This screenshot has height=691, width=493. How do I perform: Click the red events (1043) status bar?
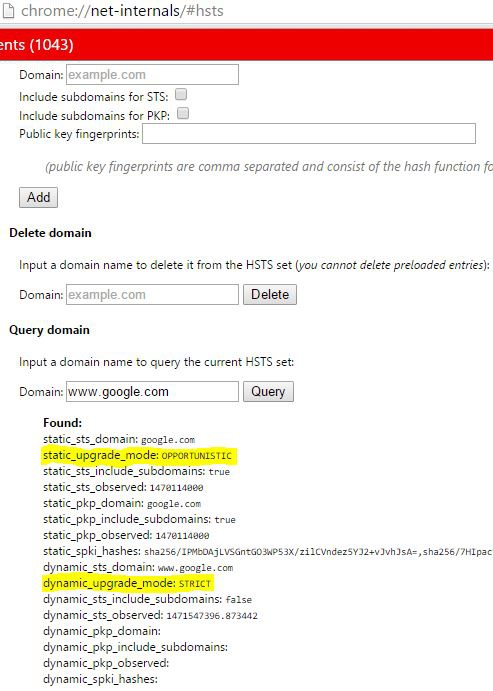click(246, 45)
